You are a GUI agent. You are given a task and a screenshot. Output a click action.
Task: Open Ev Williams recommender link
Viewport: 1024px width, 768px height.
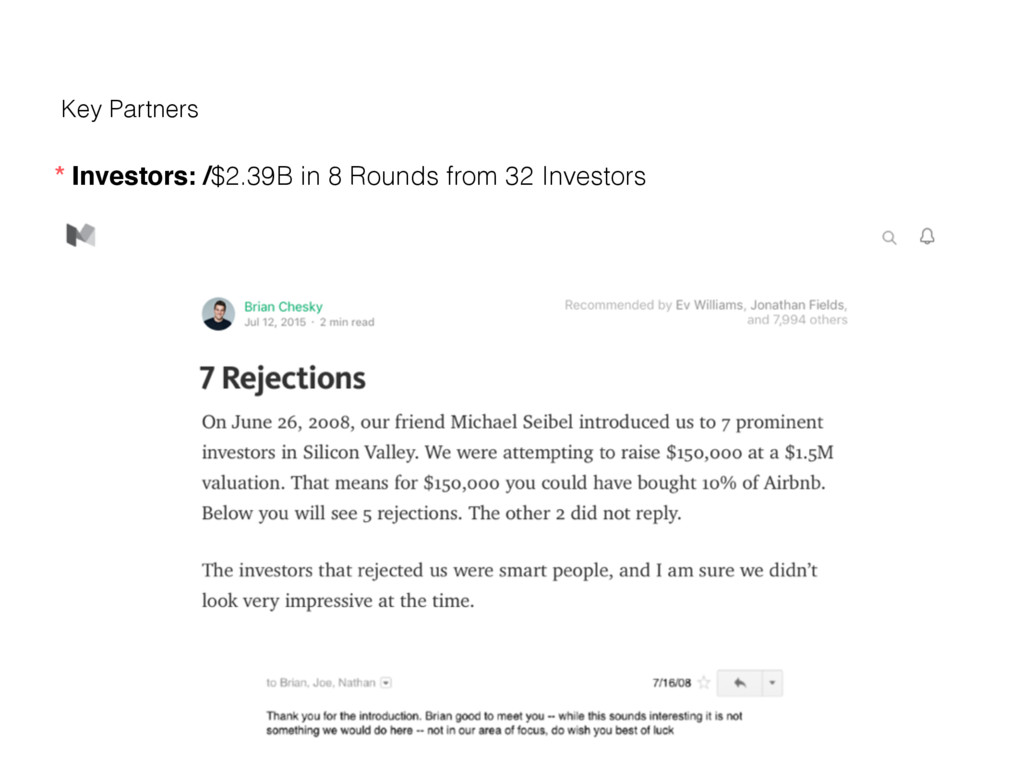709,304
